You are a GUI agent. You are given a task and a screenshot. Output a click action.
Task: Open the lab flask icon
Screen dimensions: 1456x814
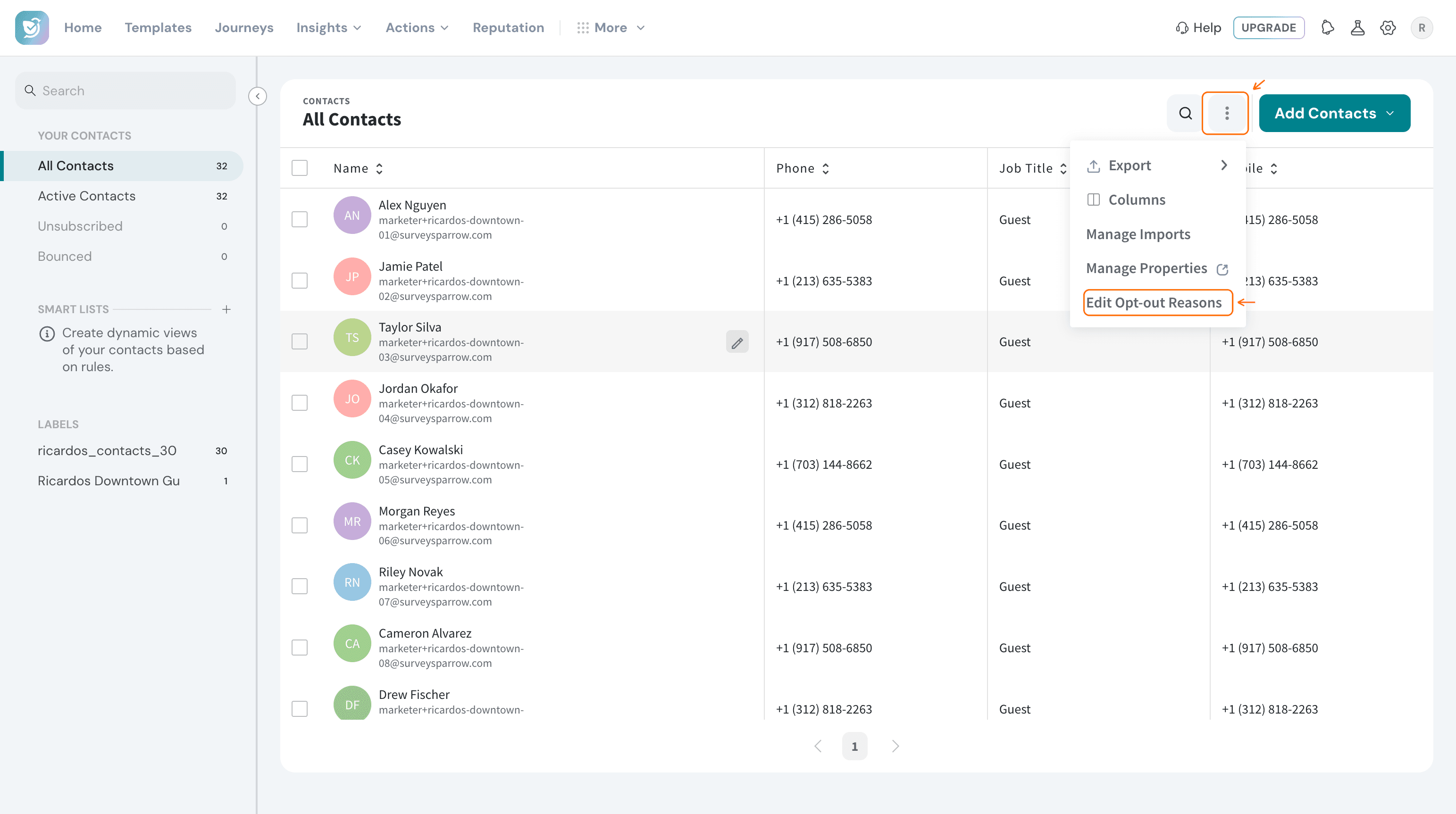pos(1357,28)
